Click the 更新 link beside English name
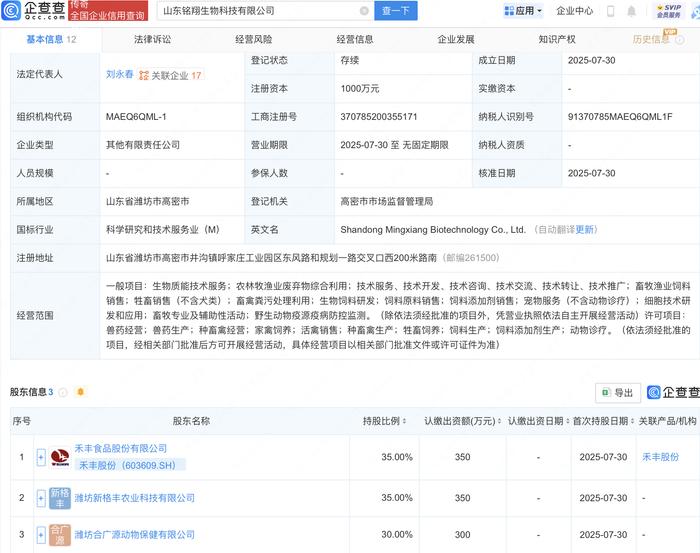This screenshot has height=553, width=700. [584, 229]
